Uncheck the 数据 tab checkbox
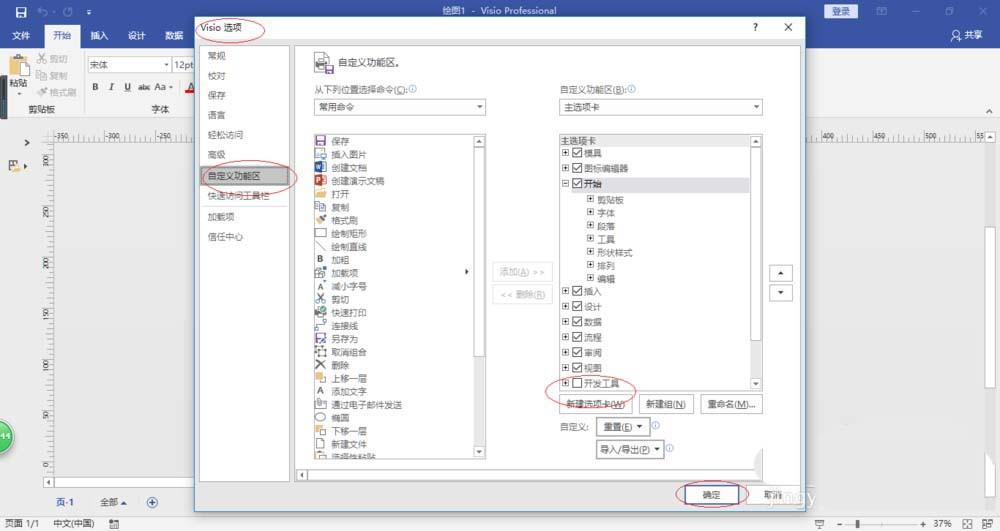The height and width of the screenshot is (531, 1000). [x=577, y=322]
